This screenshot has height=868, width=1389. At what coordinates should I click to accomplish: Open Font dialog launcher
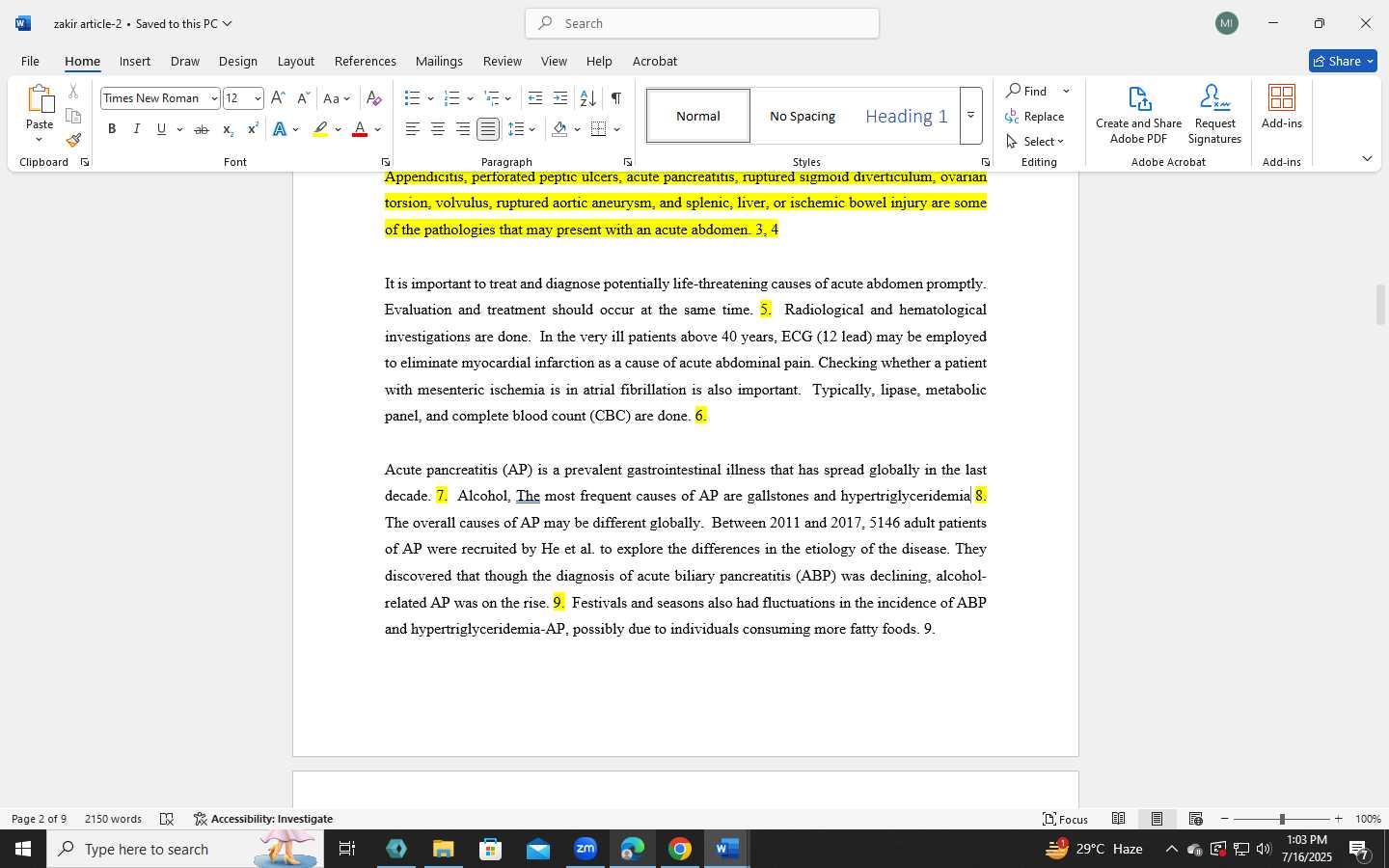(385, 162)
